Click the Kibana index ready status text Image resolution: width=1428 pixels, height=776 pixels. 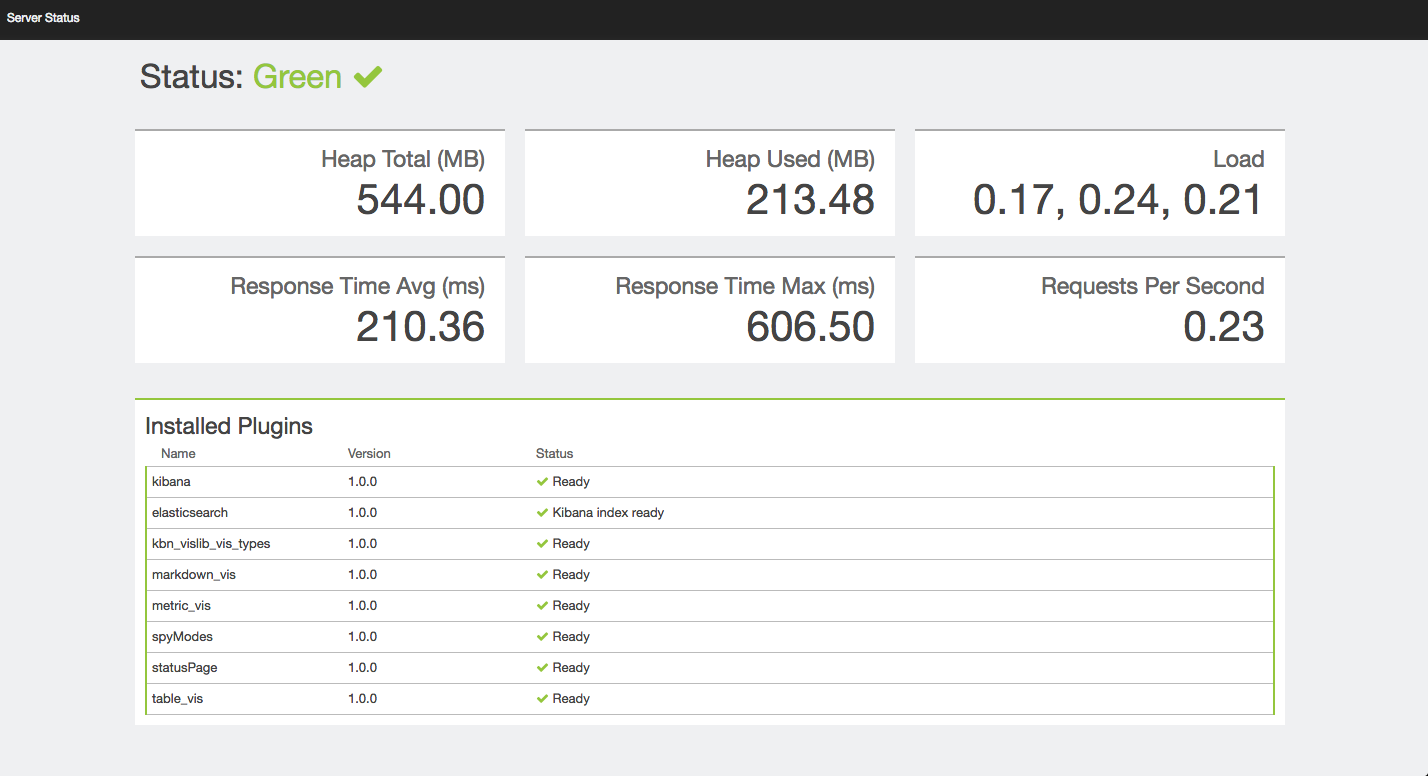click(608, 513)
